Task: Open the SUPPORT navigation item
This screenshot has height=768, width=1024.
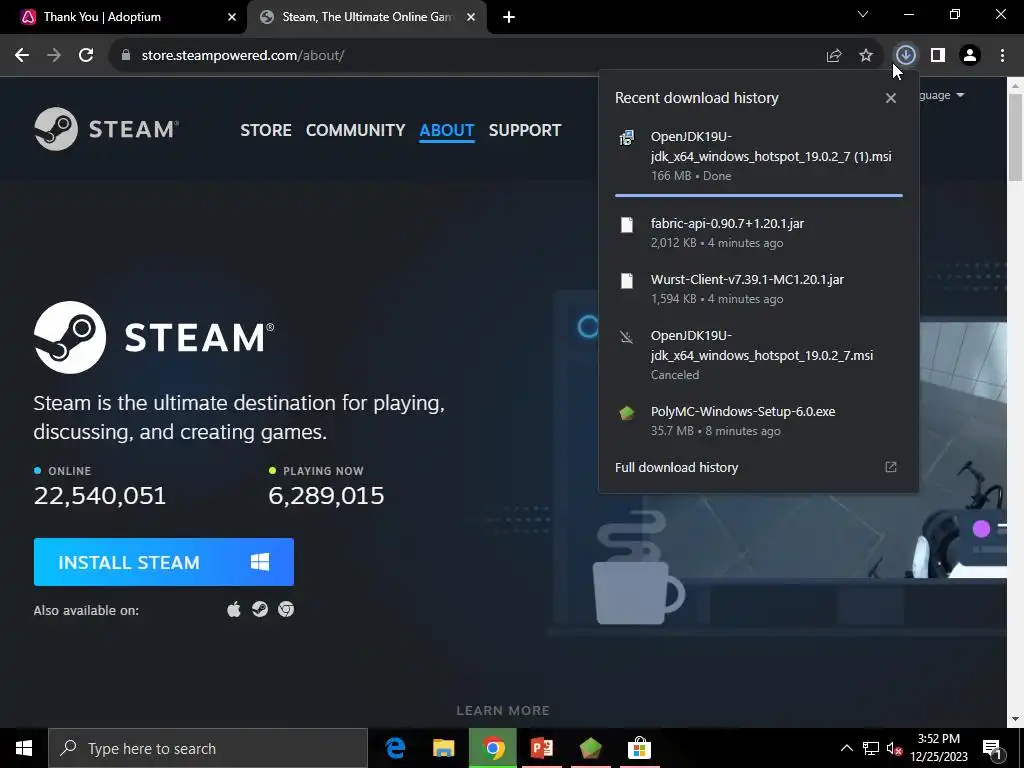Action: tap(524, 130)
